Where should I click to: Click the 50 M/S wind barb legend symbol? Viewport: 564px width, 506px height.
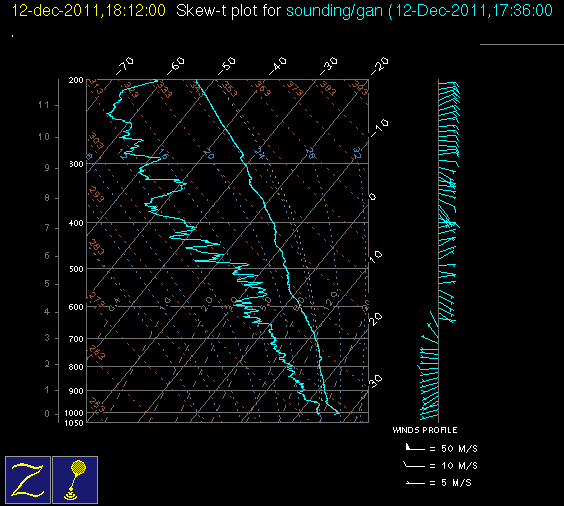pos(415,447)
